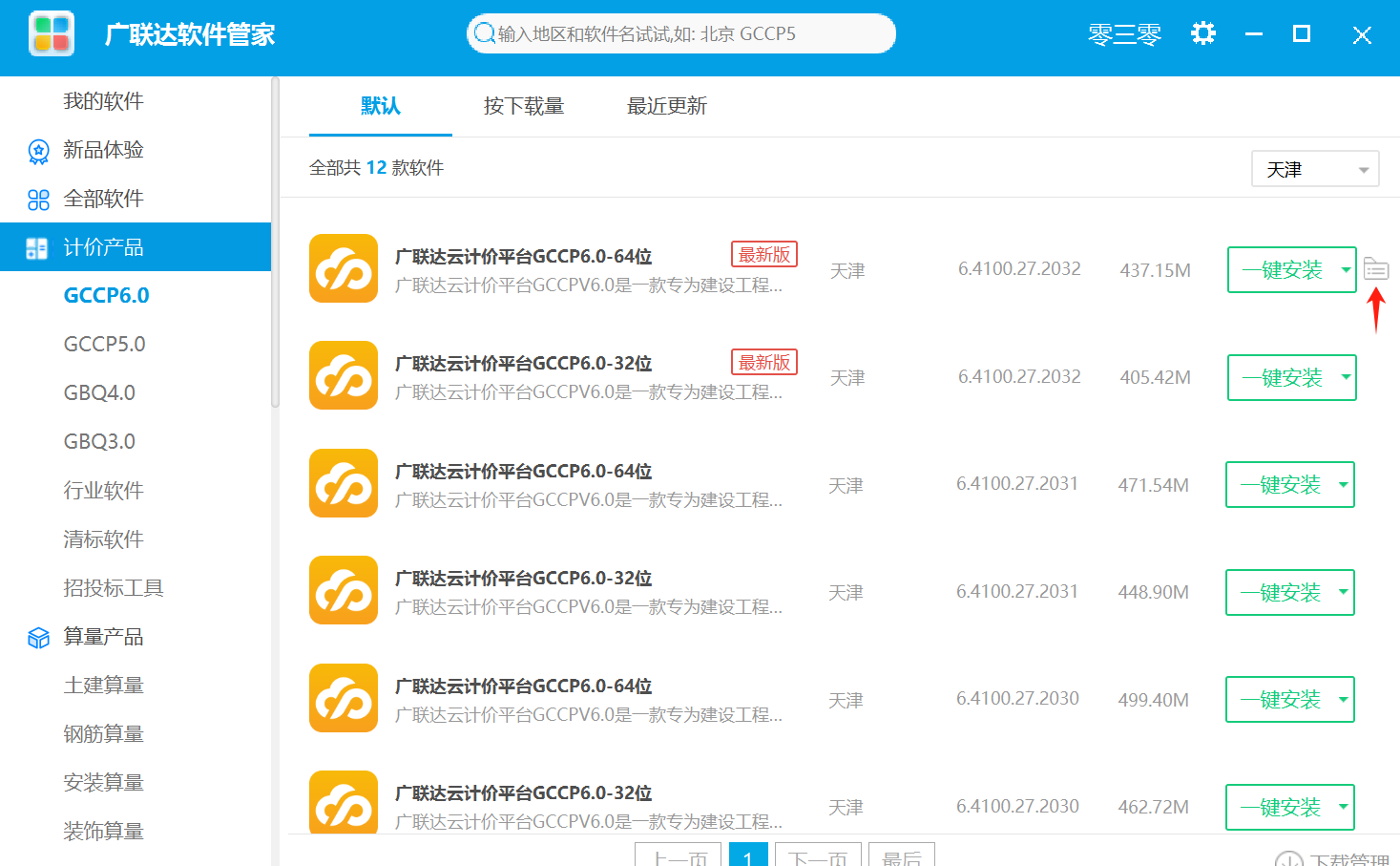Click app icon of GCCP6.0-64位 version 6.4100.27.2032
Image resolution: width=1400 pixels, height=866 pixels.
[344, 268]
